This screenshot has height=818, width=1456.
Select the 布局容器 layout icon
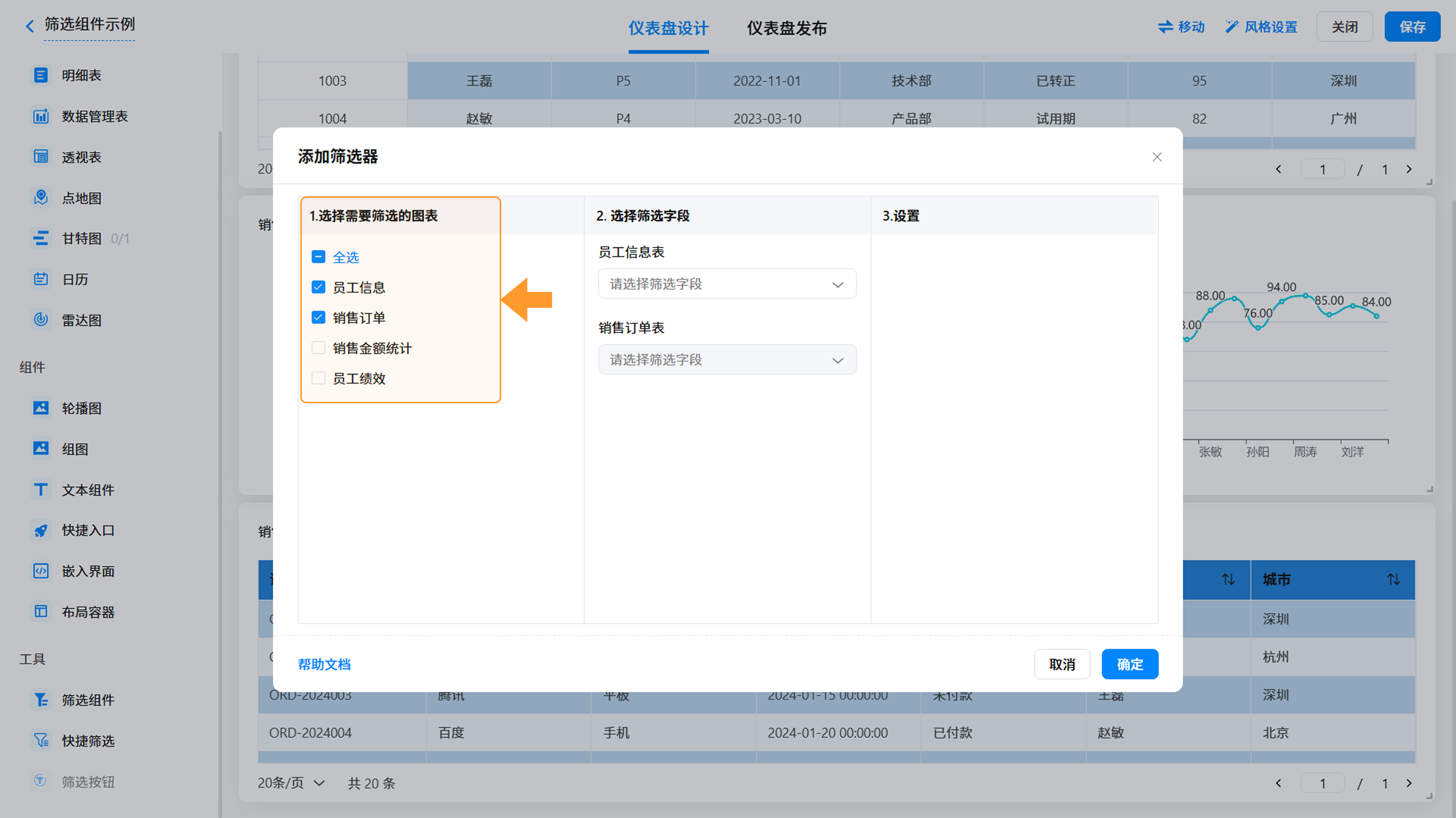tap(41, 611)
